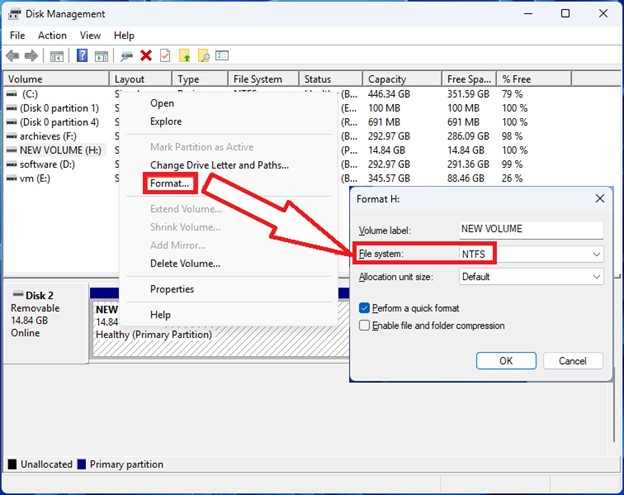
Task: Click the 446.34 GB capacity cell
Action: (389, 94)
